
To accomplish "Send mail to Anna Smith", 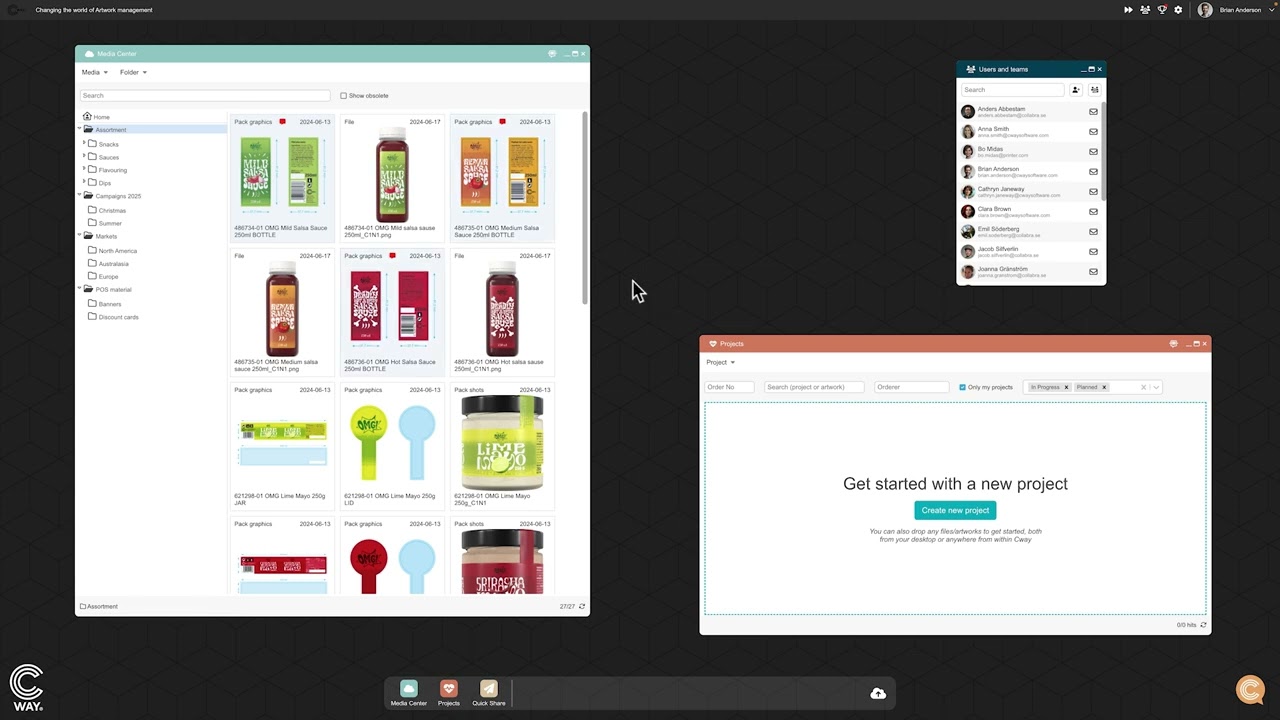I will 1093,132.
